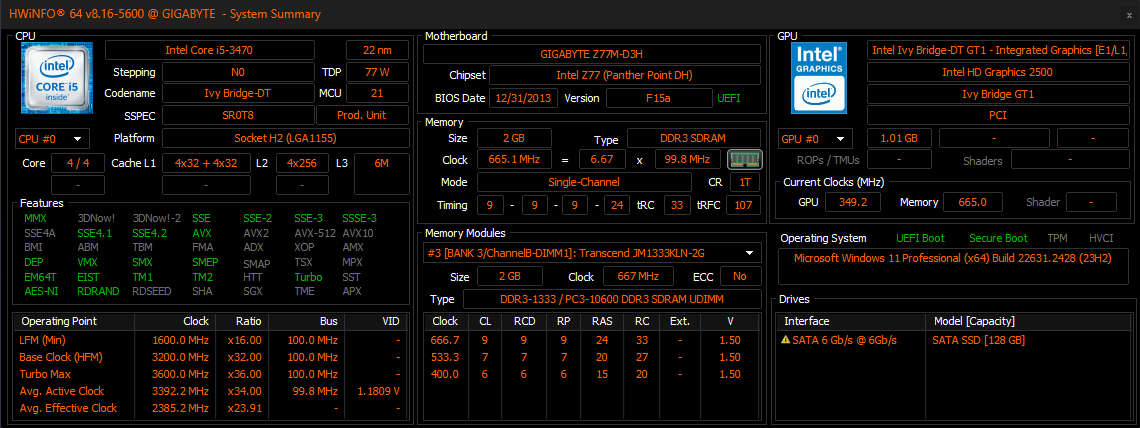
Task: Click the Microsoft Windows 11 Professional OS field
Action: coord(954,258)
